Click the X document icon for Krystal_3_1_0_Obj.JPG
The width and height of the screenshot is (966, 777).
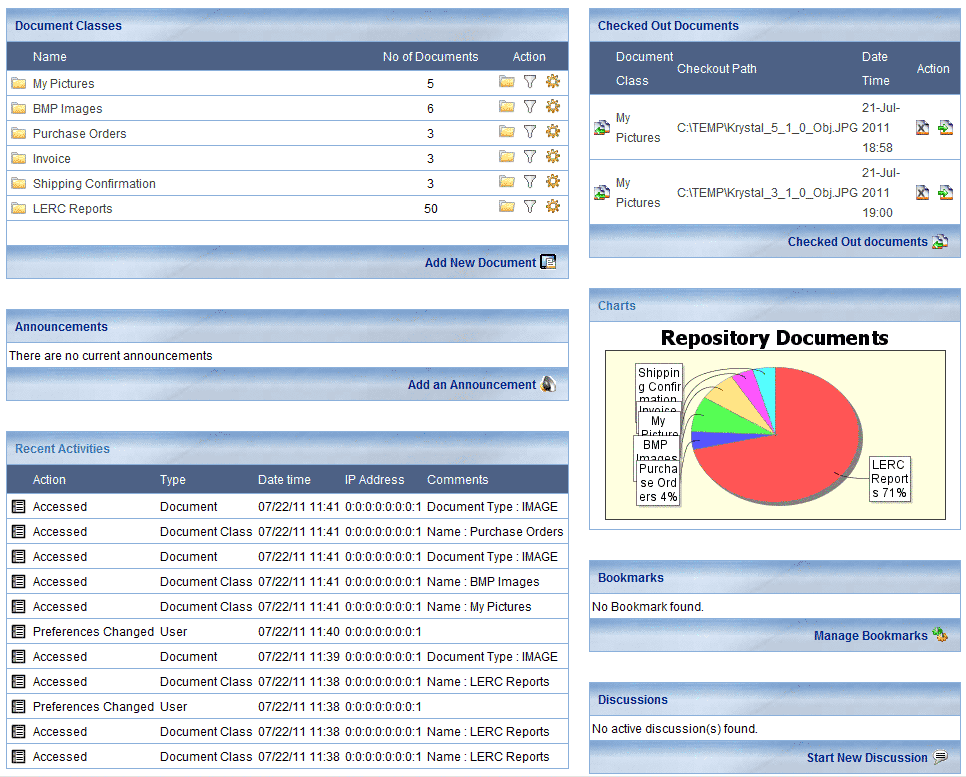point(922,193)
